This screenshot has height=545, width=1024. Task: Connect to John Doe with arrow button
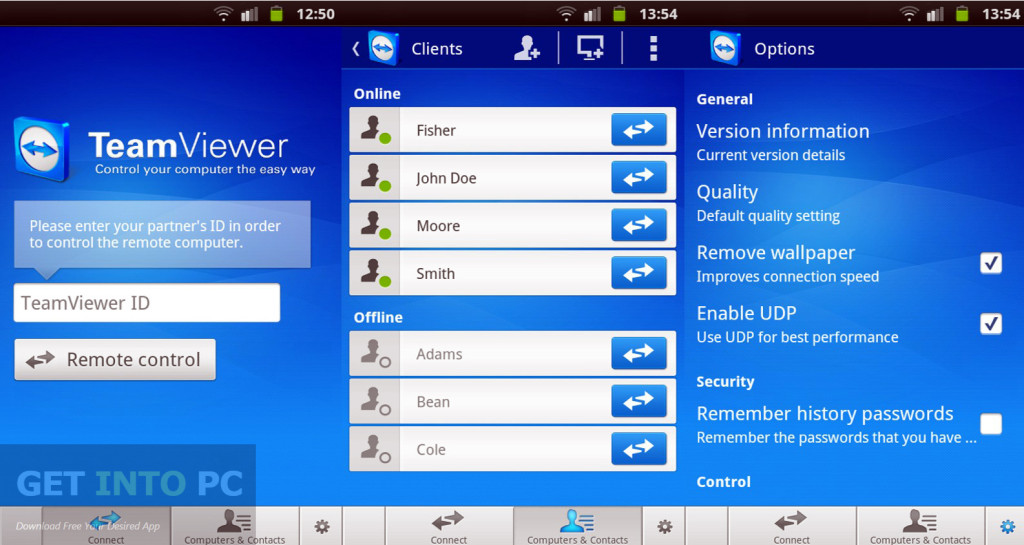639,177
